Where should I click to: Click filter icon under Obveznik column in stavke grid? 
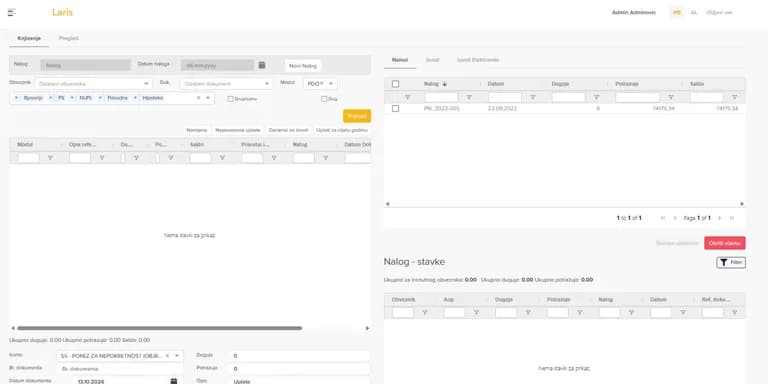click(x=425, y=312)
